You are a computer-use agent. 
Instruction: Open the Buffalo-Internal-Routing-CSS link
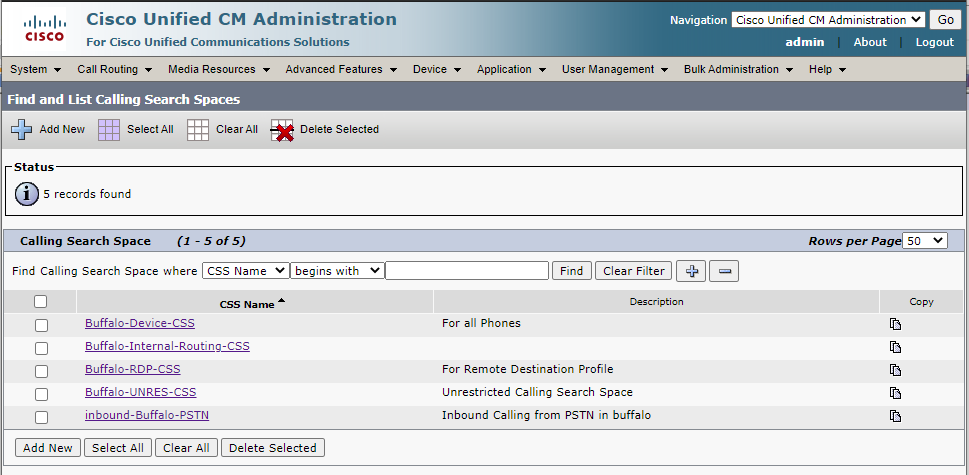(x=167, y=346)
